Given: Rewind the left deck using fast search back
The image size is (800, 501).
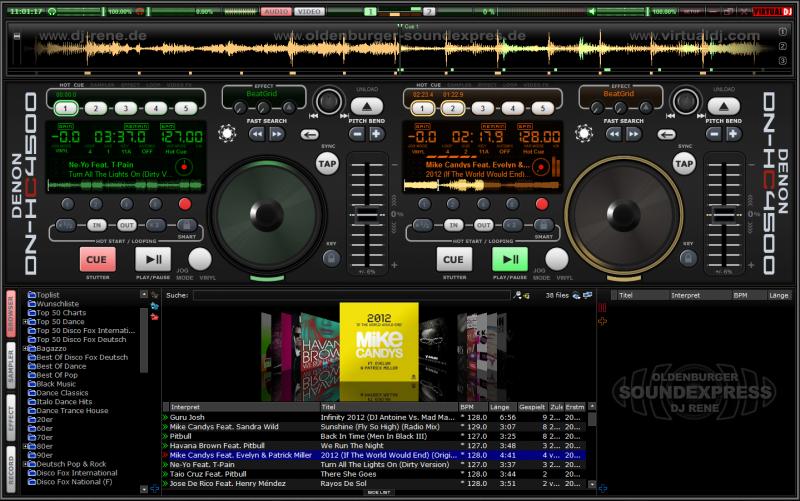Looking at the screenshot, I should click(257, 134).
